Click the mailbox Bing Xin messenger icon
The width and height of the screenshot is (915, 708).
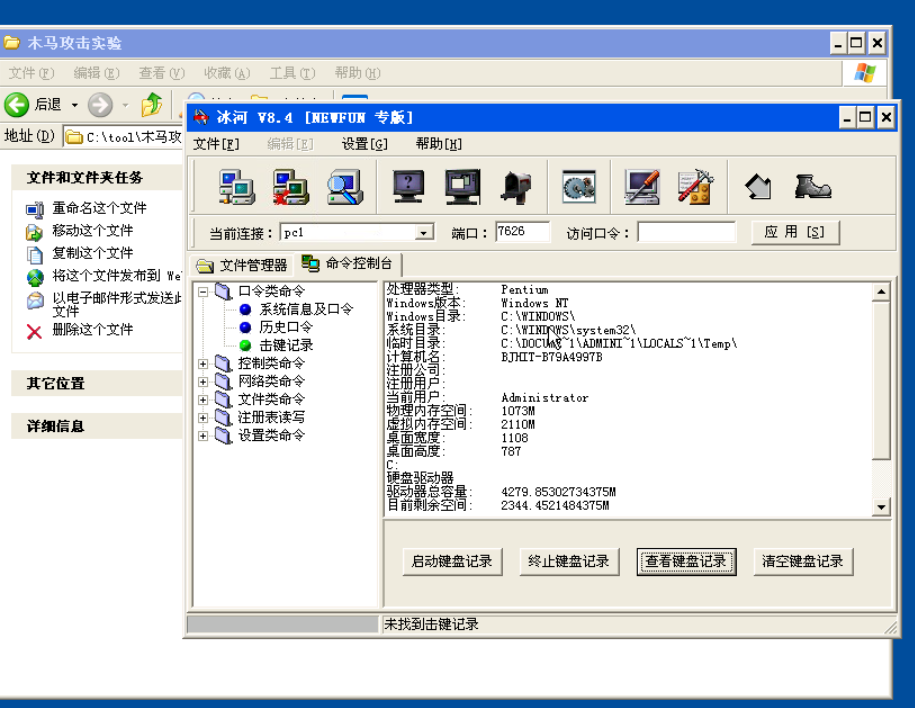(517, 187)
